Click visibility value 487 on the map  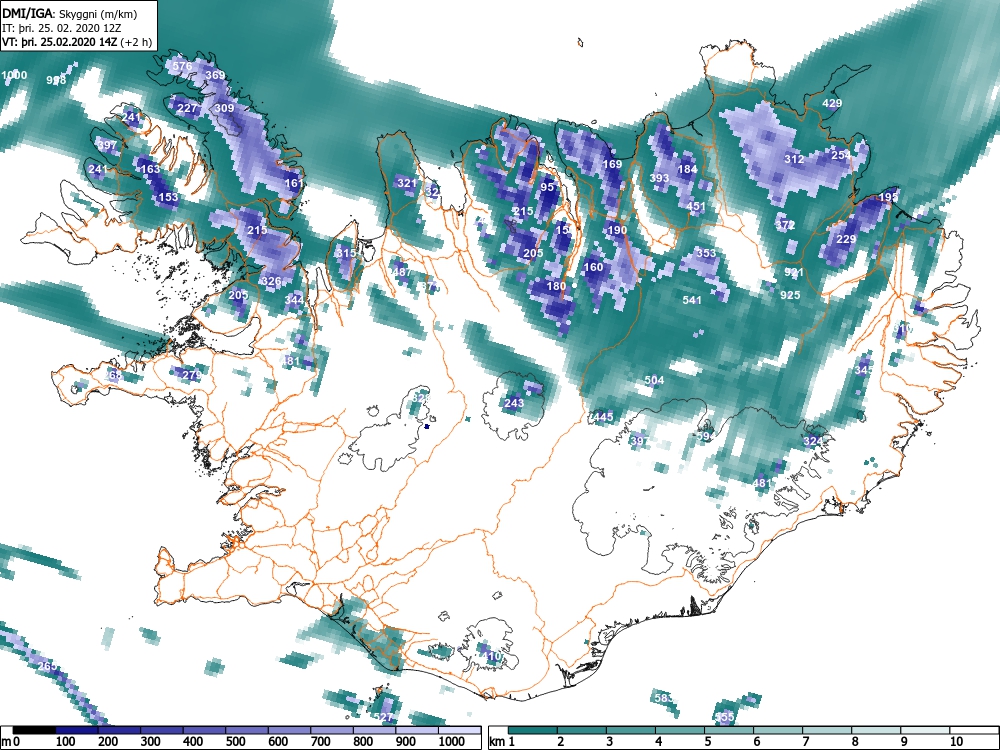[x=402, y=272]
